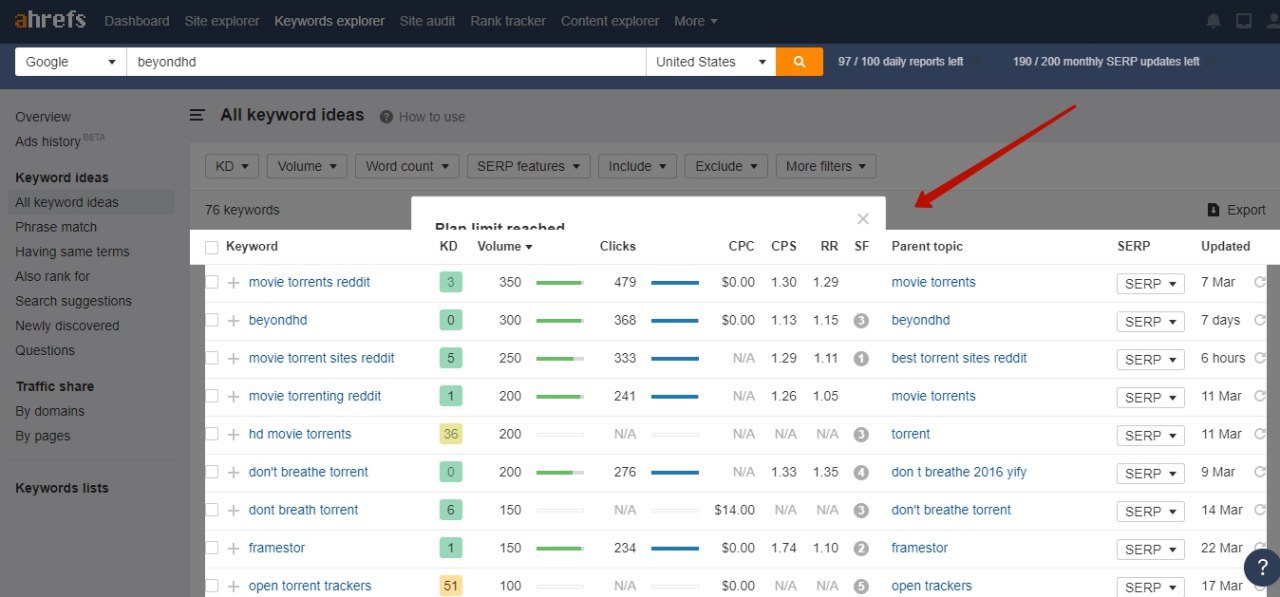
Task: Add movie torrents reddit with plus icon
Action: (x=233, y=283)
